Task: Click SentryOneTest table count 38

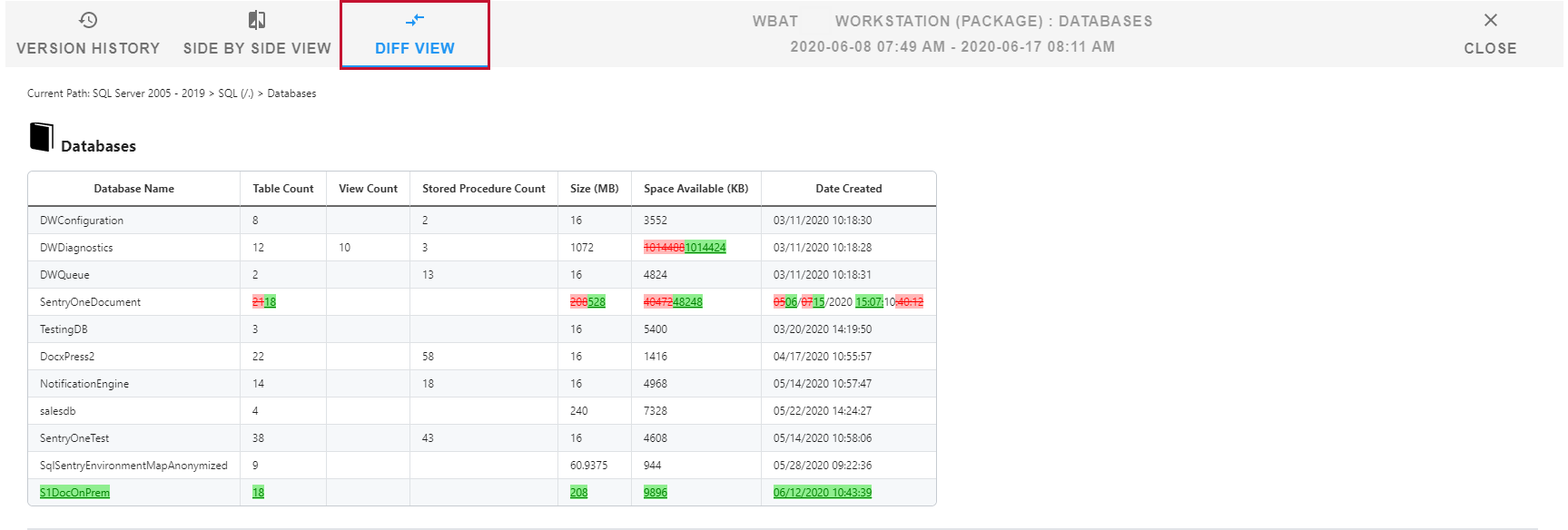Action: click(x=258, y=438)
